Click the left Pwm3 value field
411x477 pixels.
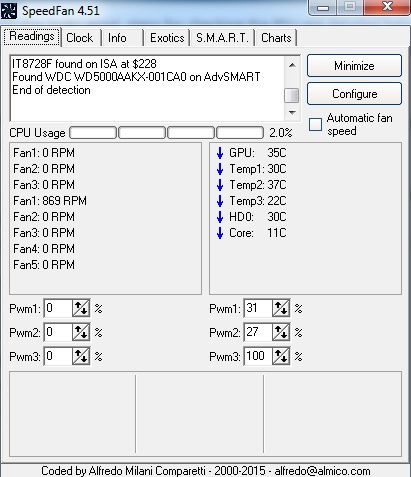58,356
